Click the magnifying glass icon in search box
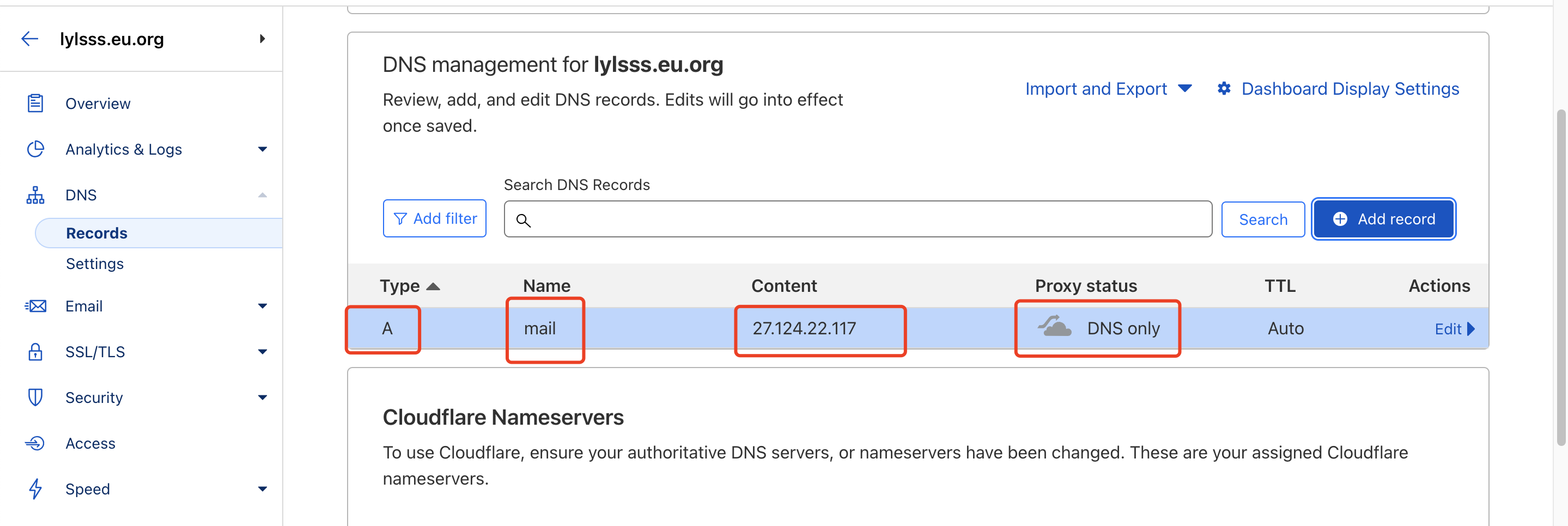Viewport: 1568px width, 526px height. click(x=524, y=220)
